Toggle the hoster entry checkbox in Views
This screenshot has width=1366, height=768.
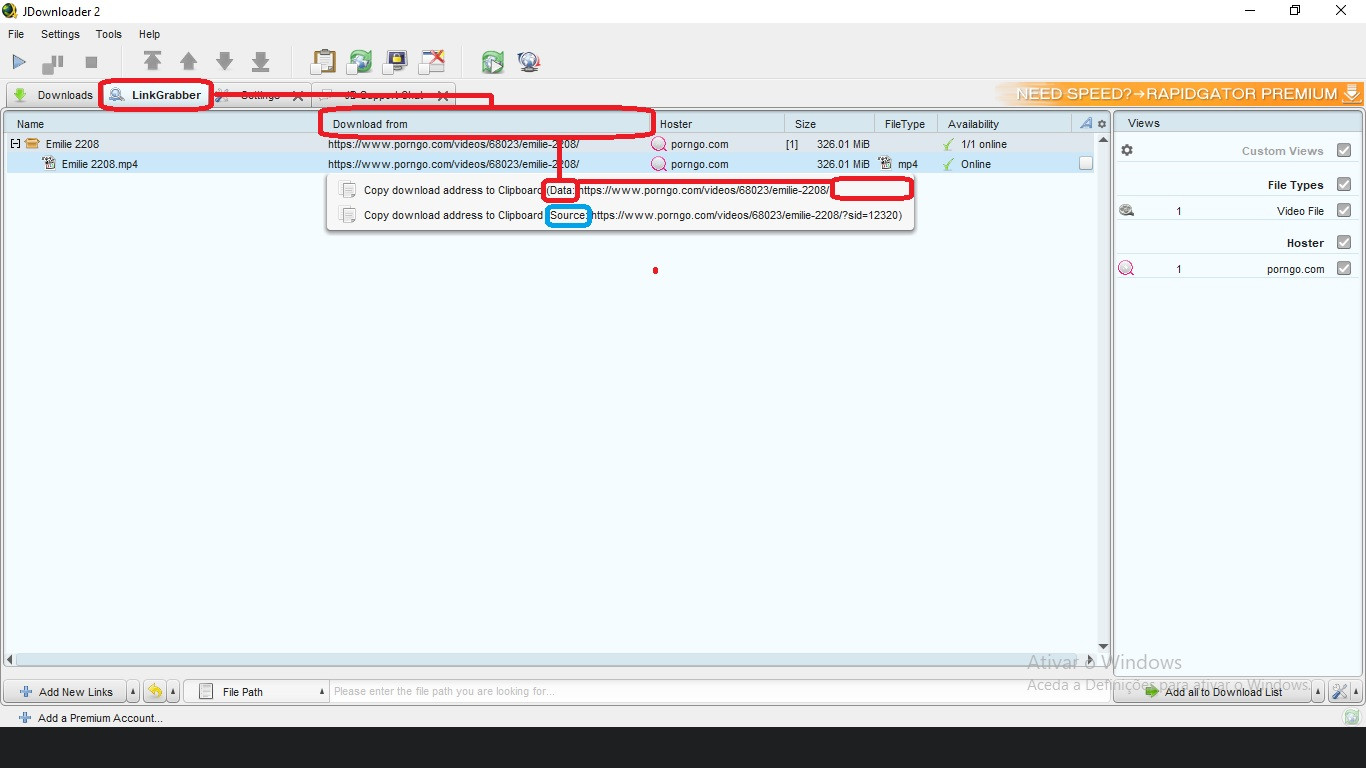click(1344, 268)
